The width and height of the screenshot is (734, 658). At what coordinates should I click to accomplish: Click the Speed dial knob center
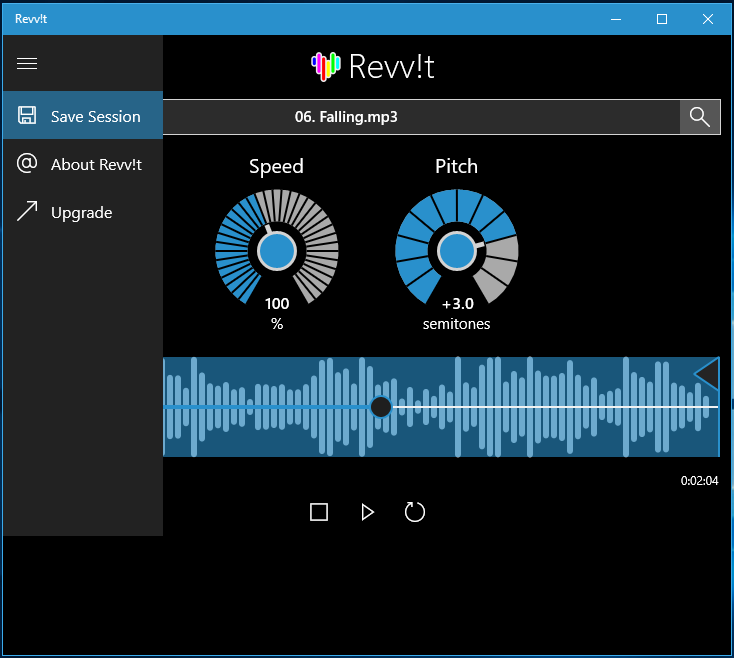(277, 251)
